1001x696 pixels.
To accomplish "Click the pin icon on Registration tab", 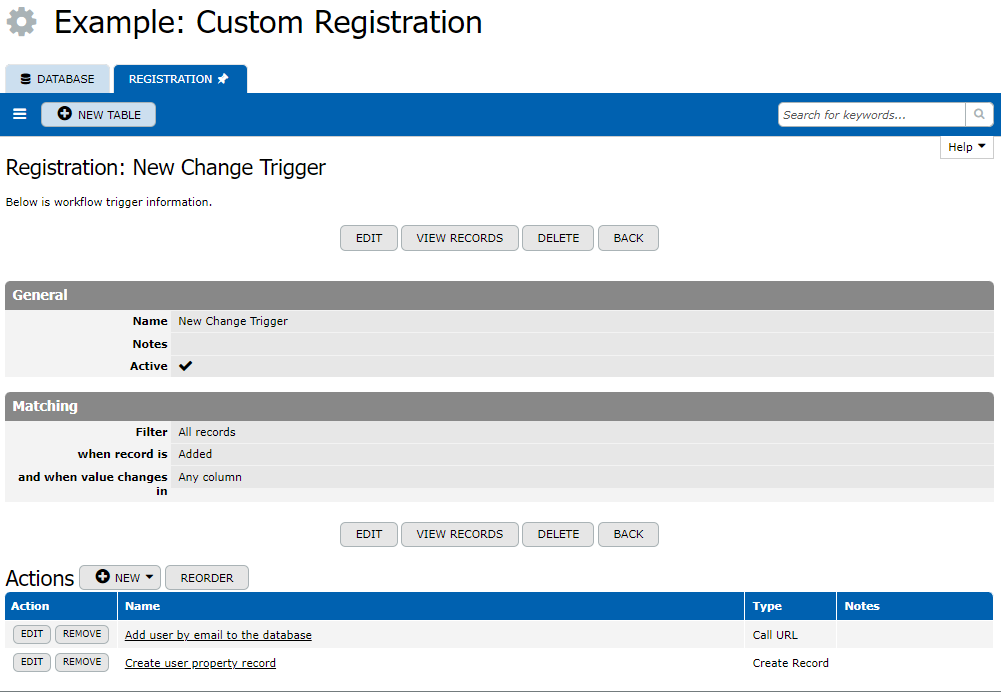I will click(223, 79).
